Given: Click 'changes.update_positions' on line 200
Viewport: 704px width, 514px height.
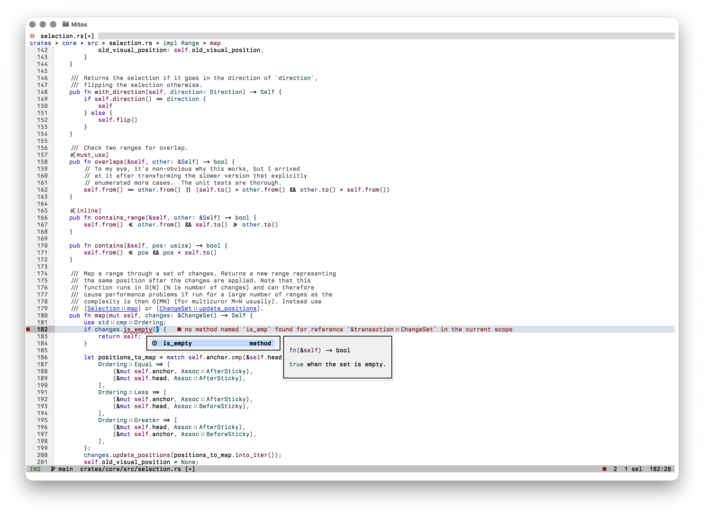Looking at the screenshot, I should tap(127, 455).
